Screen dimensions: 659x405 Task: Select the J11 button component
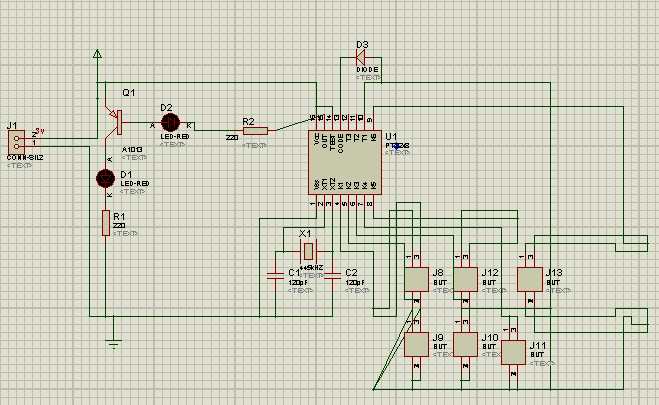(x=514, y=352)
